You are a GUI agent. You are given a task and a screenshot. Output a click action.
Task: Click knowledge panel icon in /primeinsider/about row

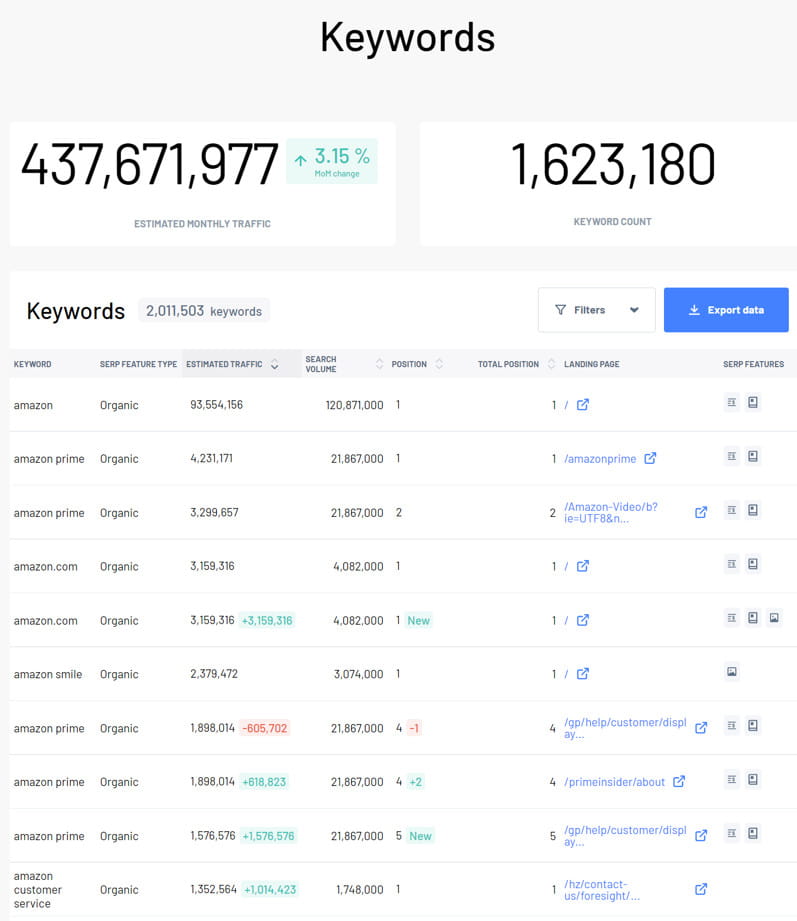753,779
